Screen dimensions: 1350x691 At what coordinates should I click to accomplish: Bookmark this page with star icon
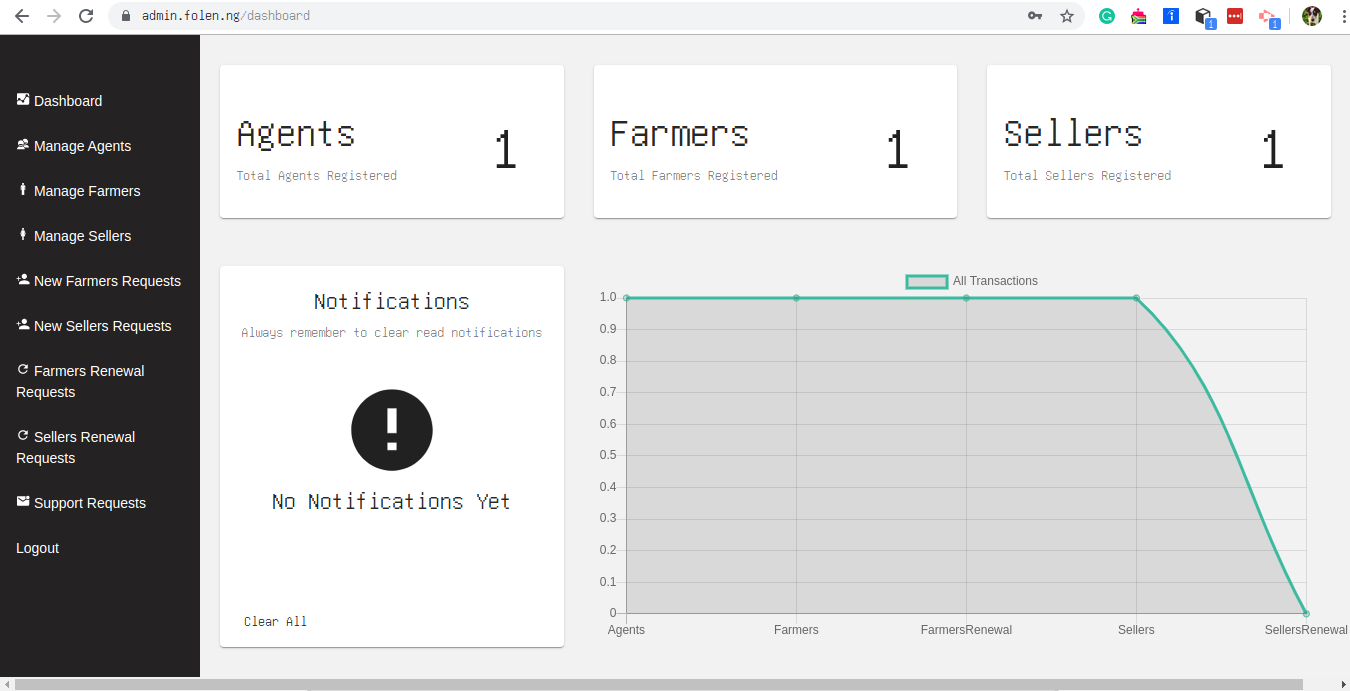1067,16
